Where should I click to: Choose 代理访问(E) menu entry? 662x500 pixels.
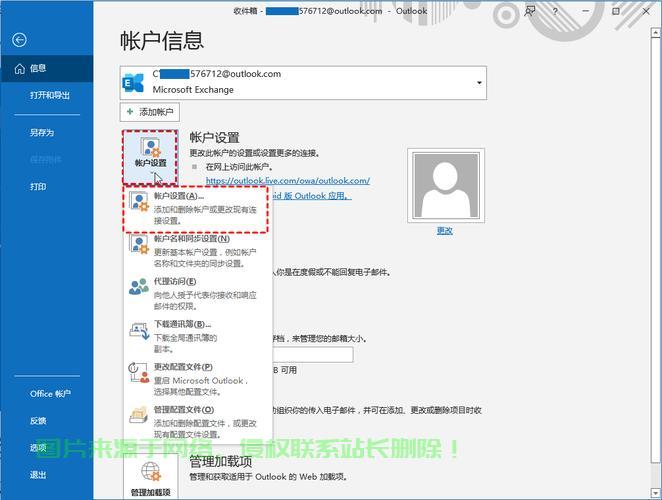point(198,293)
